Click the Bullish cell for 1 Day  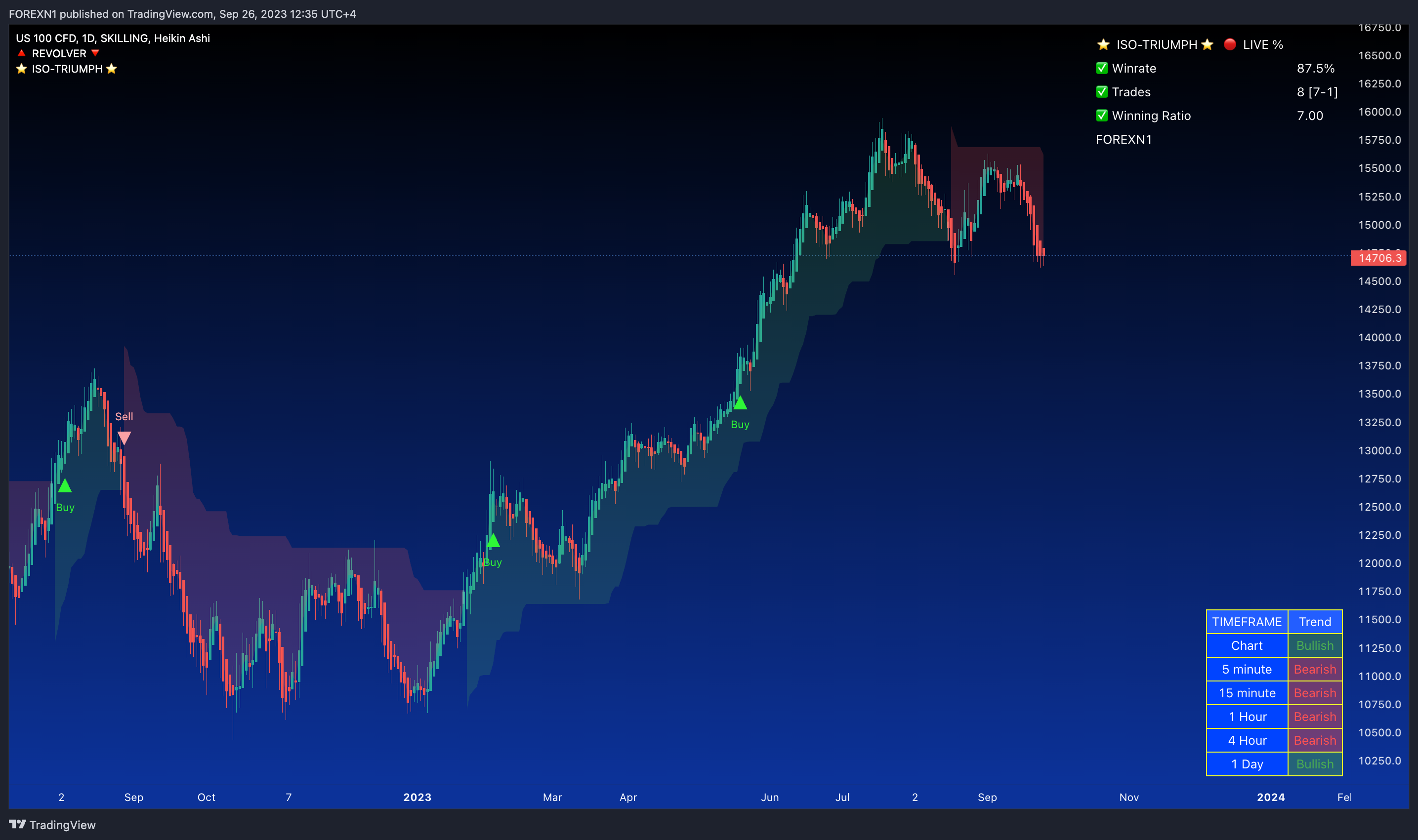(x=1315, y=764)
